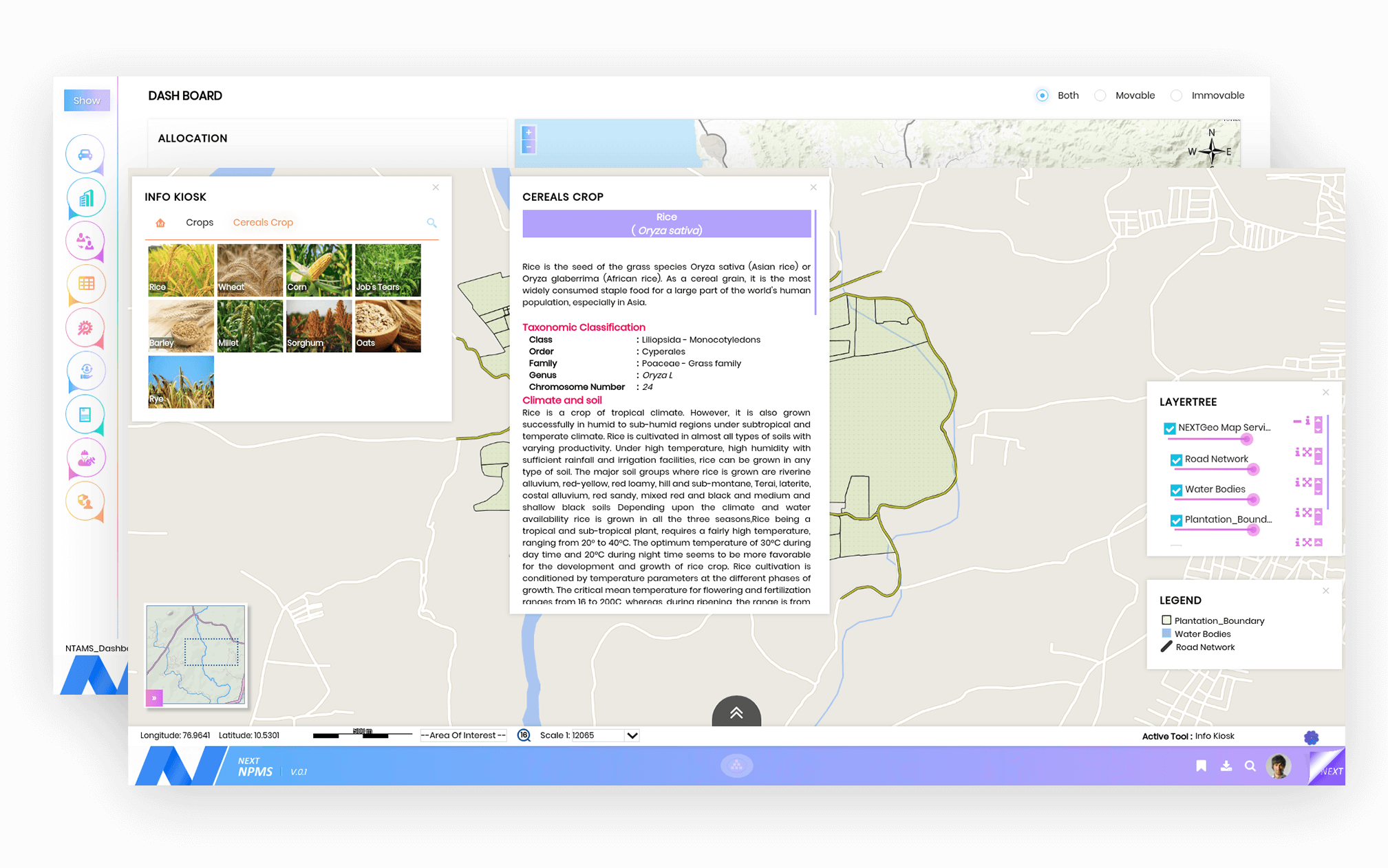Click the home icon in Info Kiosk
The image size is (1388, 868).
(160, 223)
